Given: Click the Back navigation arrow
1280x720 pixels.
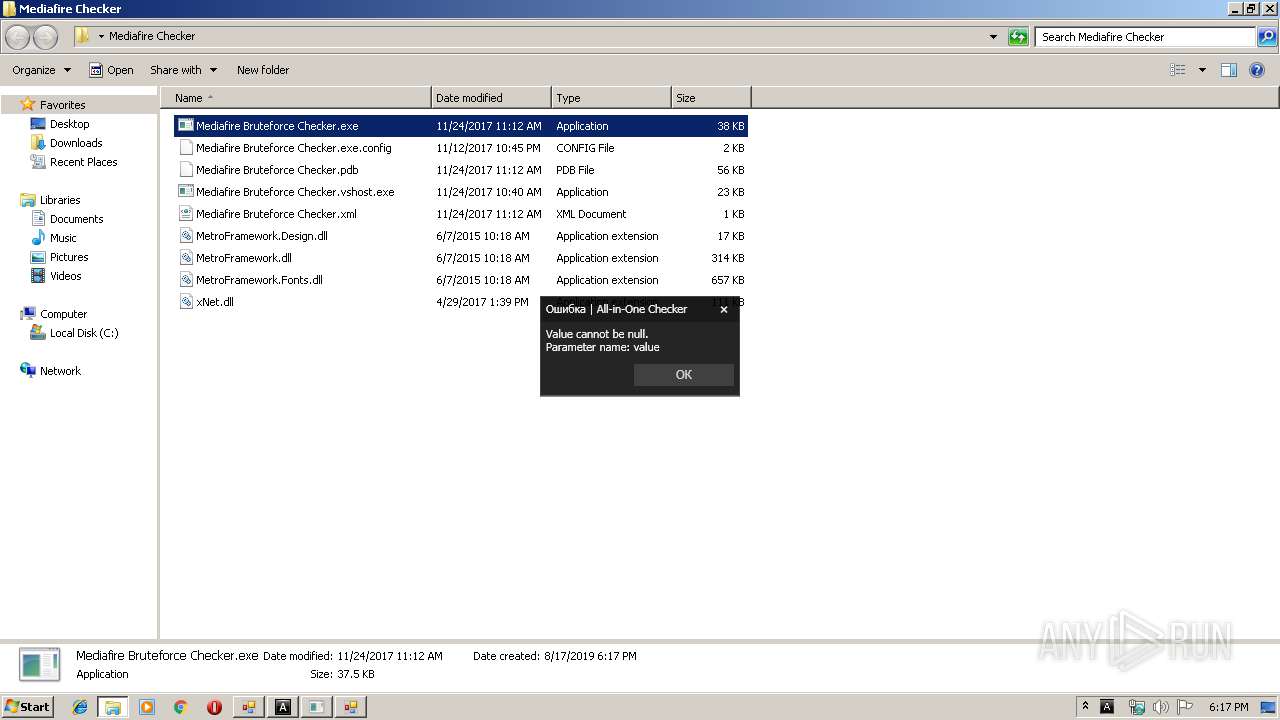Looking at the screenshot, I should [x=17, y=37].
